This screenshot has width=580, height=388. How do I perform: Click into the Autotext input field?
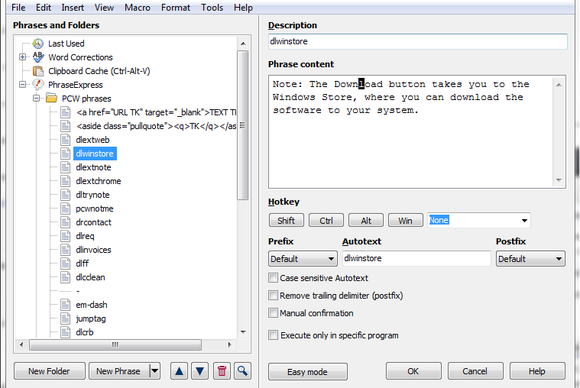pos(417,259)
